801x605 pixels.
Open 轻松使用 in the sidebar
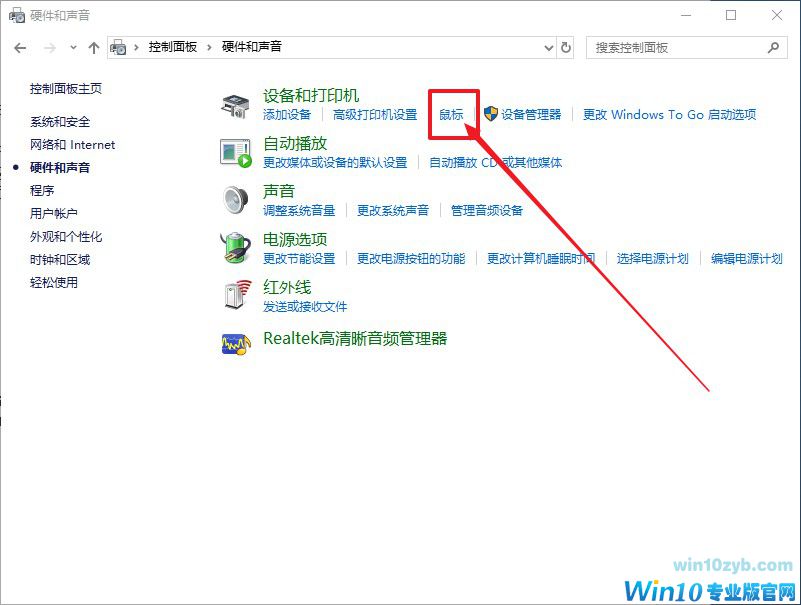click(x=54, y=283)
